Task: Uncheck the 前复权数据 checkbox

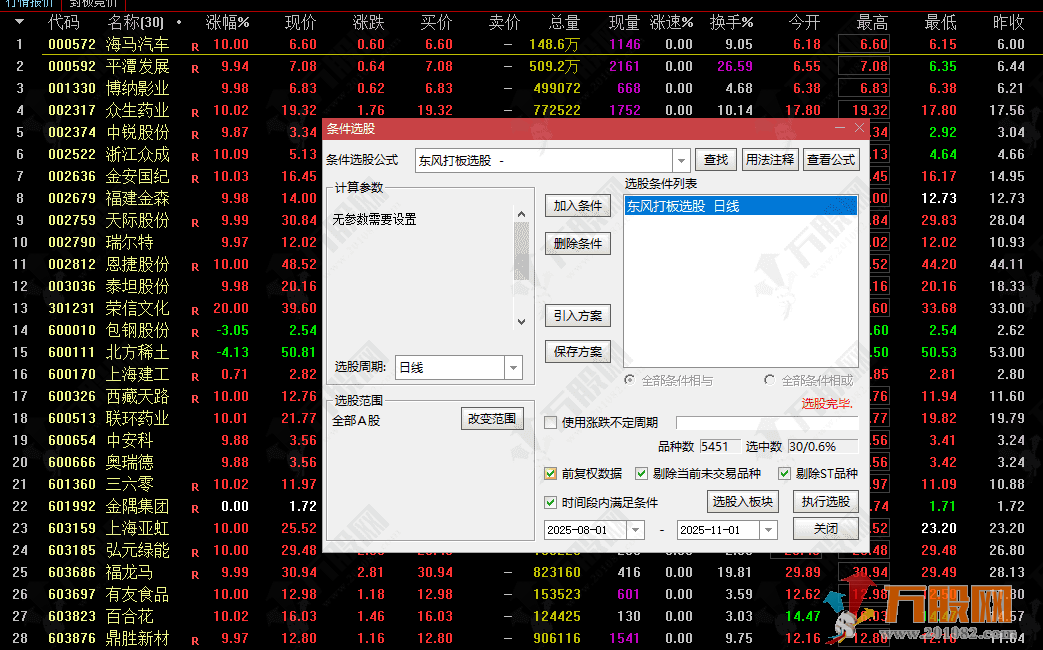Action: point(550,474)
